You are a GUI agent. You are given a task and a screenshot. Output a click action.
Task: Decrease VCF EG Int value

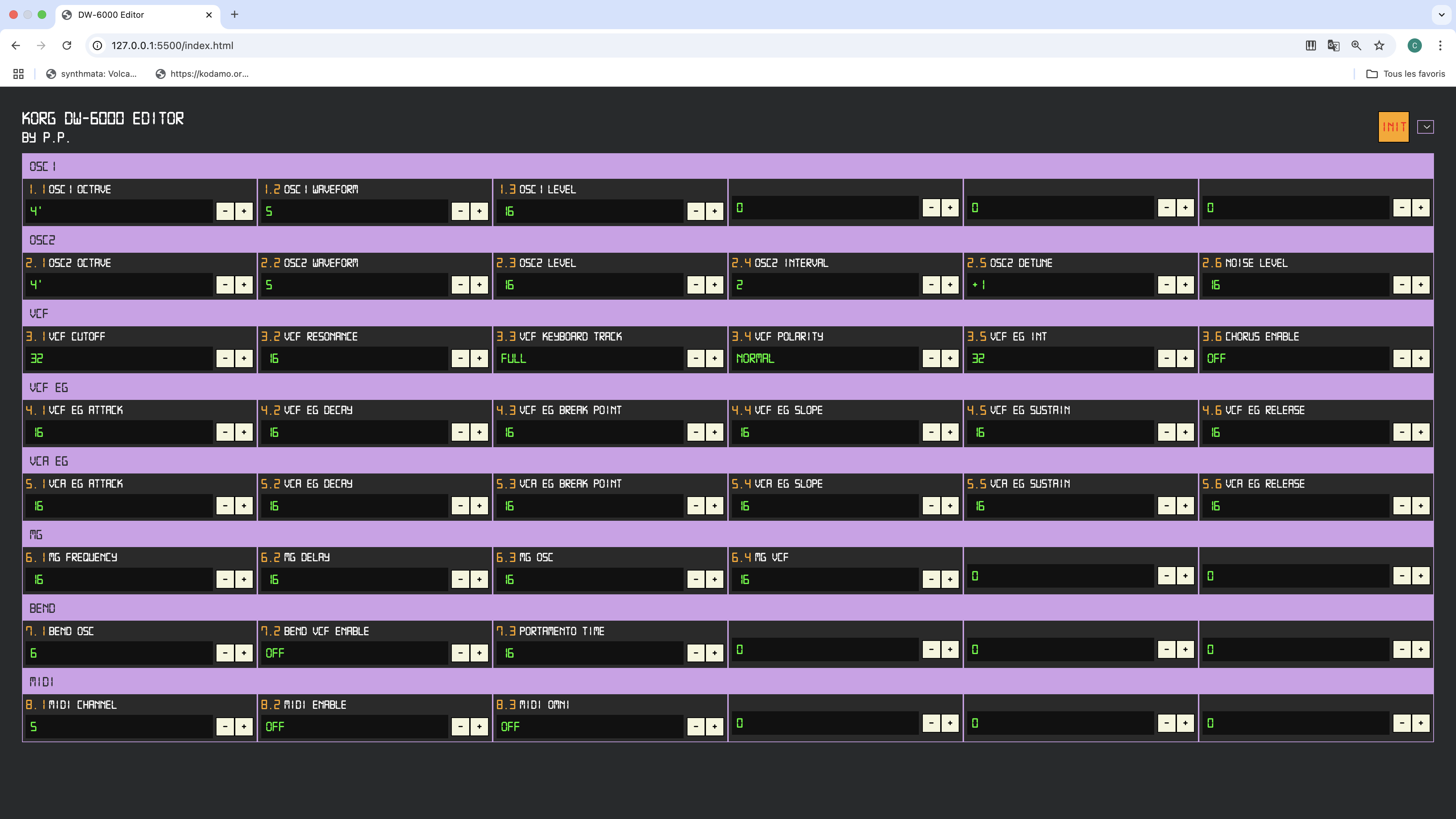[1167, 358]
